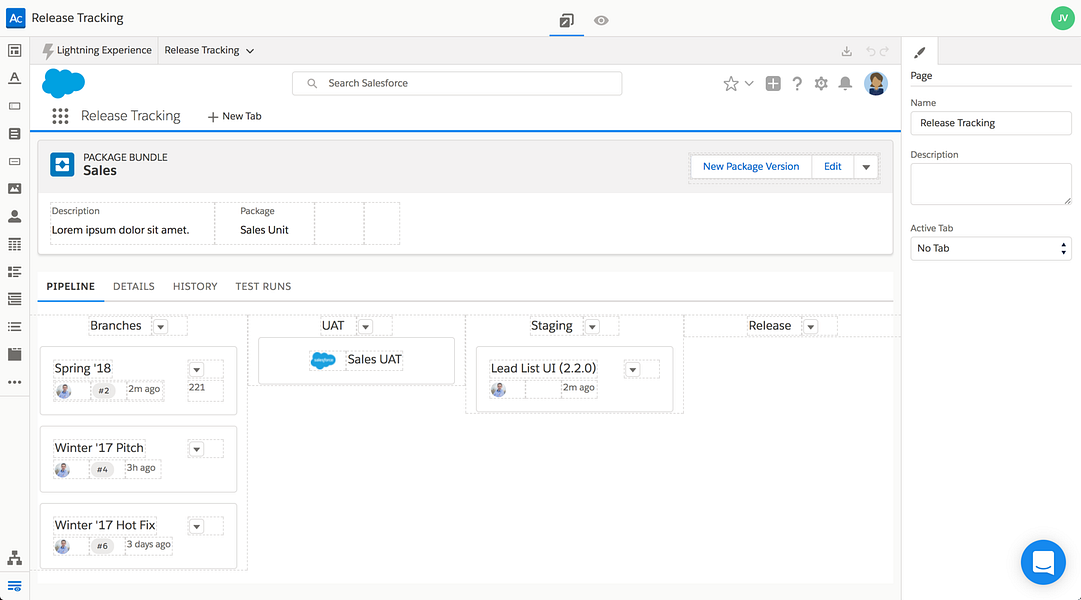
Task: Toggle preview mode with the eye icon
Action: tap(601, 21)
